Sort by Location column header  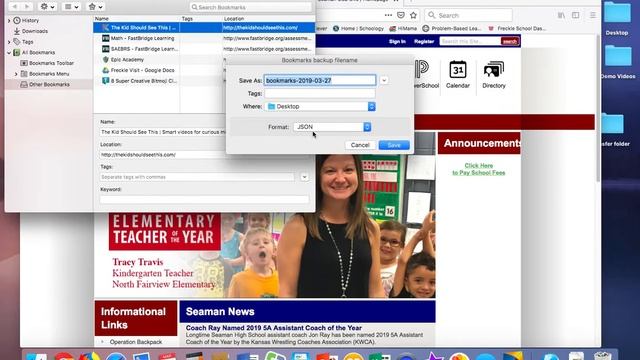269,19
